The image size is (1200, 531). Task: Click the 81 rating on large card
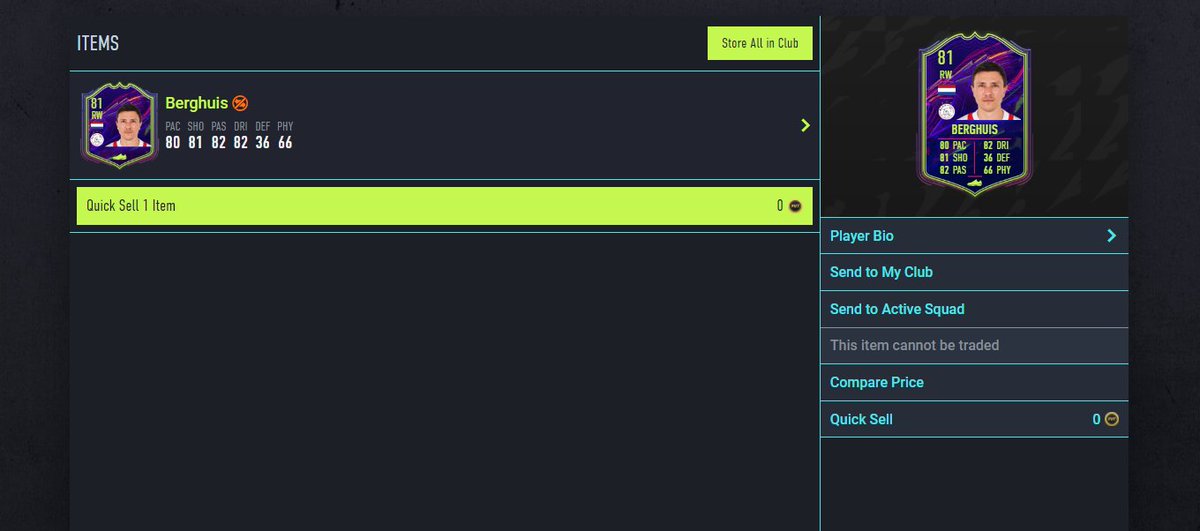coord(945,58)
